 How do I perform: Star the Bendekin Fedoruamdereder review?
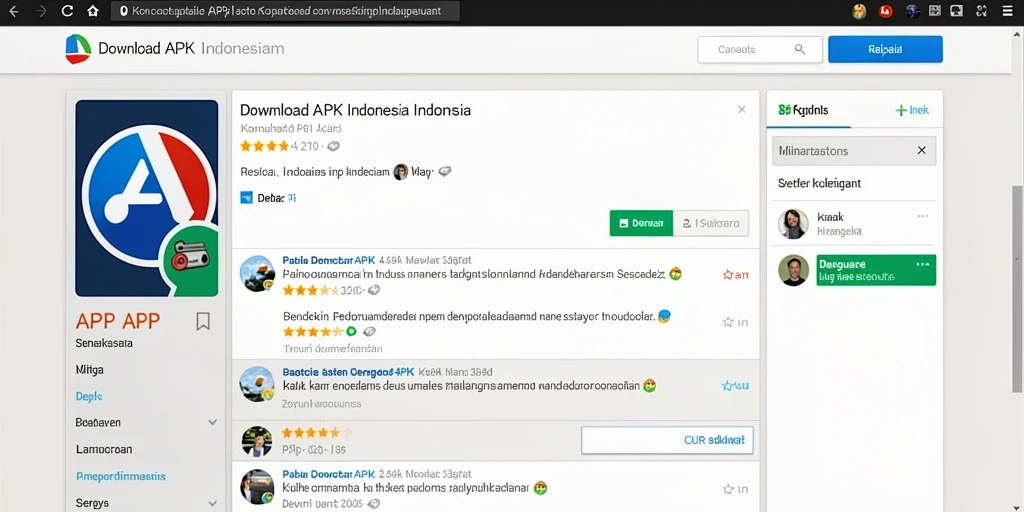point(735,322)
